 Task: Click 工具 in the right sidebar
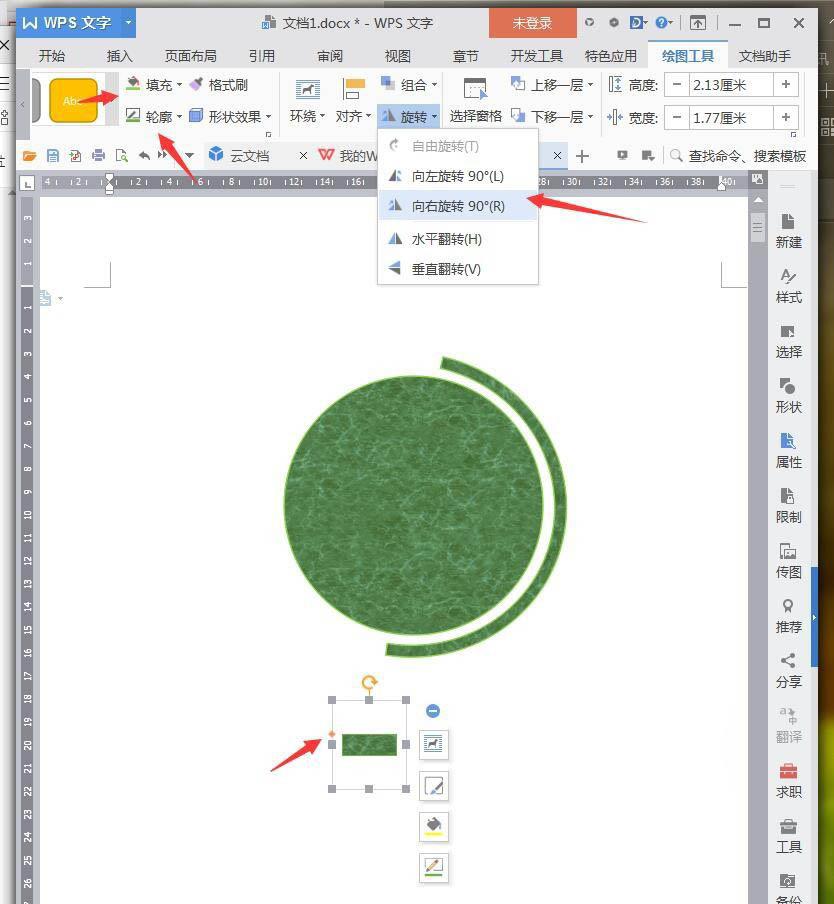(788, 837)
